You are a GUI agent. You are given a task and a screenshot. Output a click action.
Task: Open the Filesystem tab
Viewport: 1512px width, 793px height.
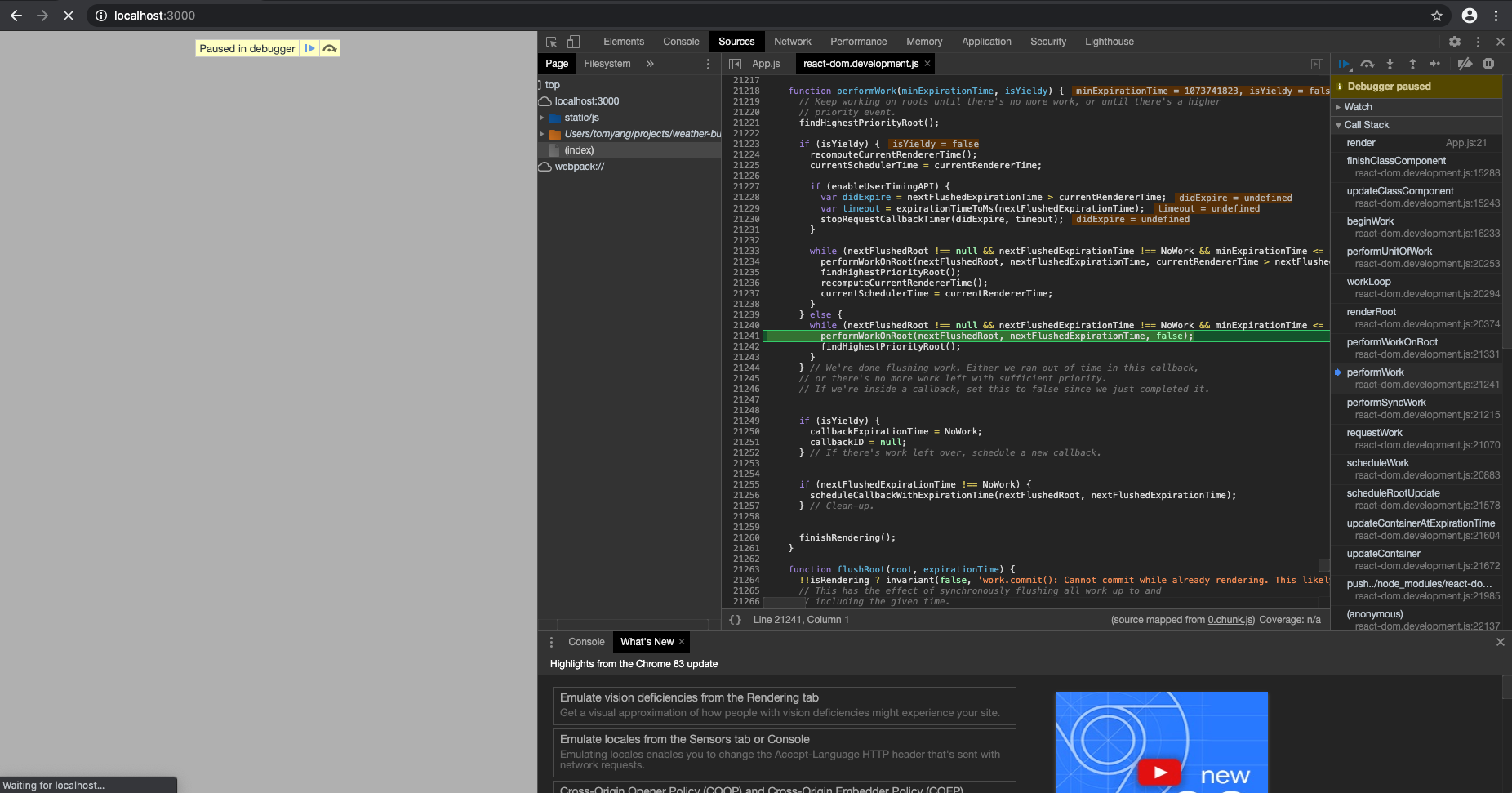pos(607,63)
